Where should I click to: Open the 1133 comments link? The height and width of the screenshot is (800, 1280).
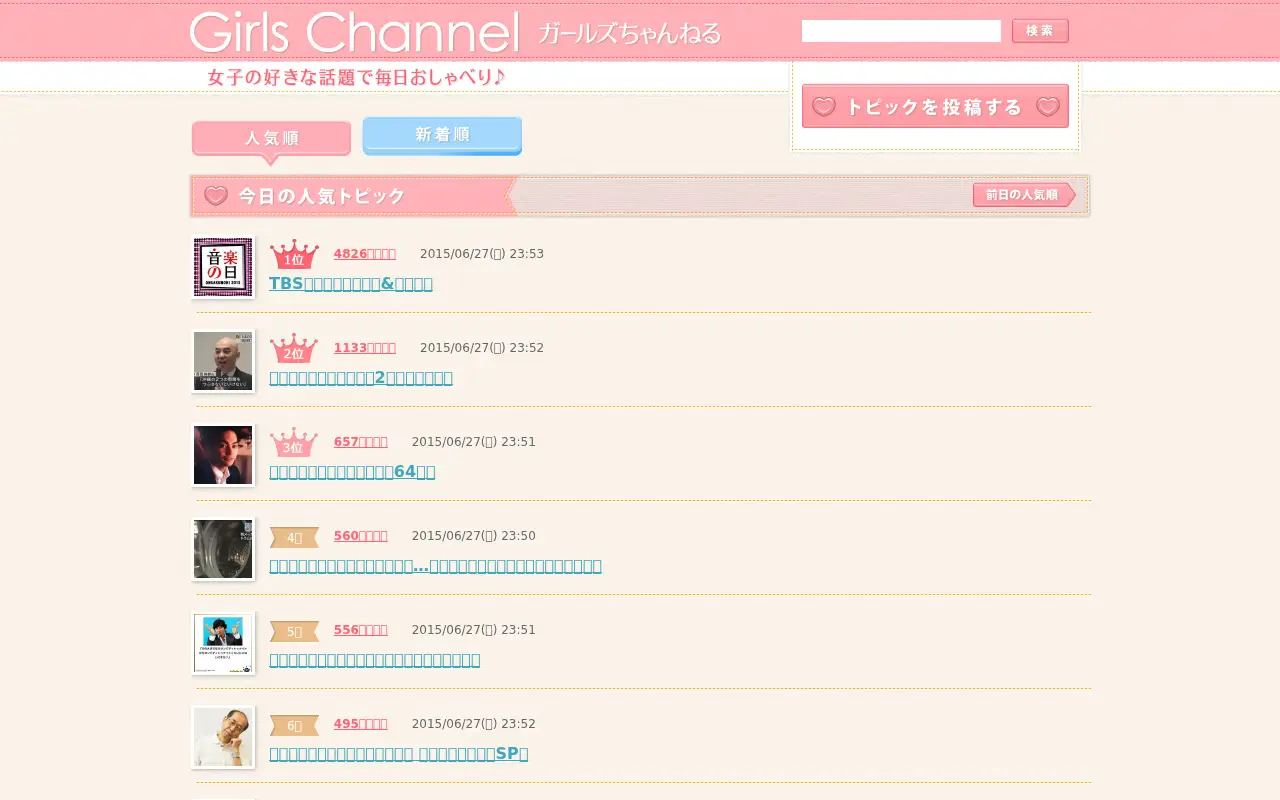point(365,348)
